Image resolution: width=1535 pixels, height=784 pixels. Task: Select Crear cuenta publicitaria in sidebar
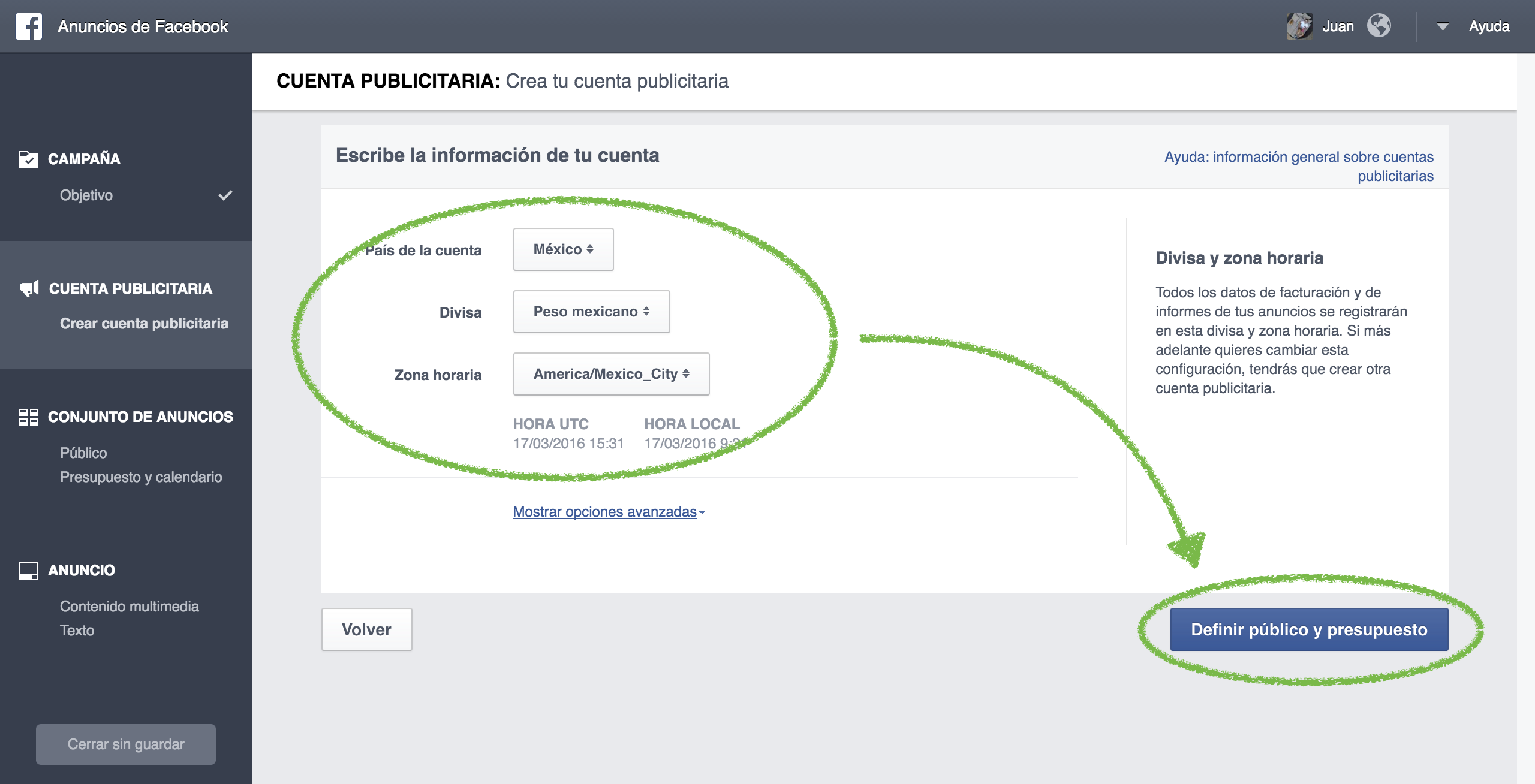(x=144, y=324)
